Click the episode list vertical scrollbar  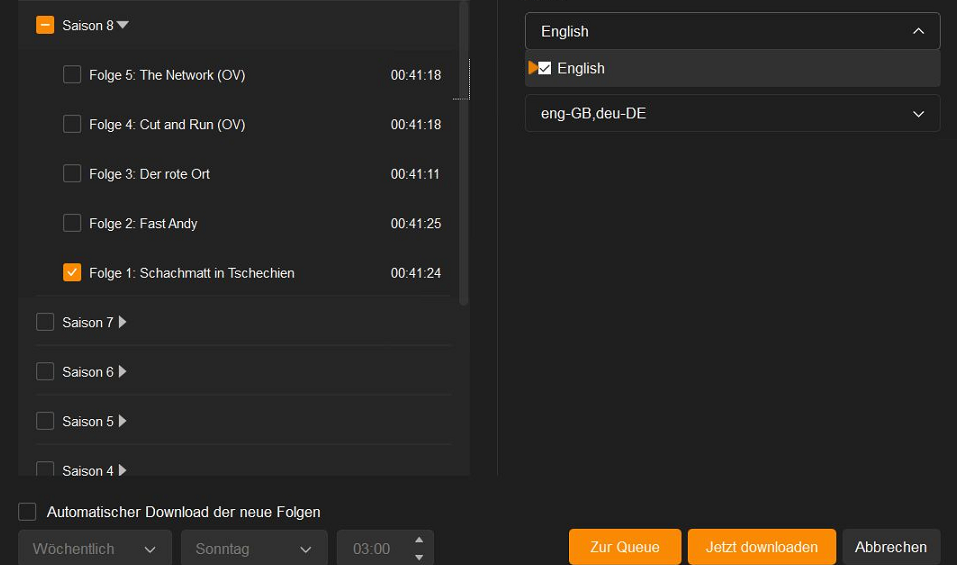tap(464, 153)
